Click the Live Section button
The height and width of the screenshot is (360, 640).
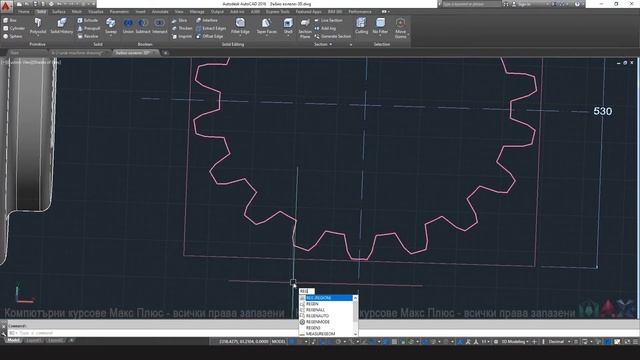point(329,20)
